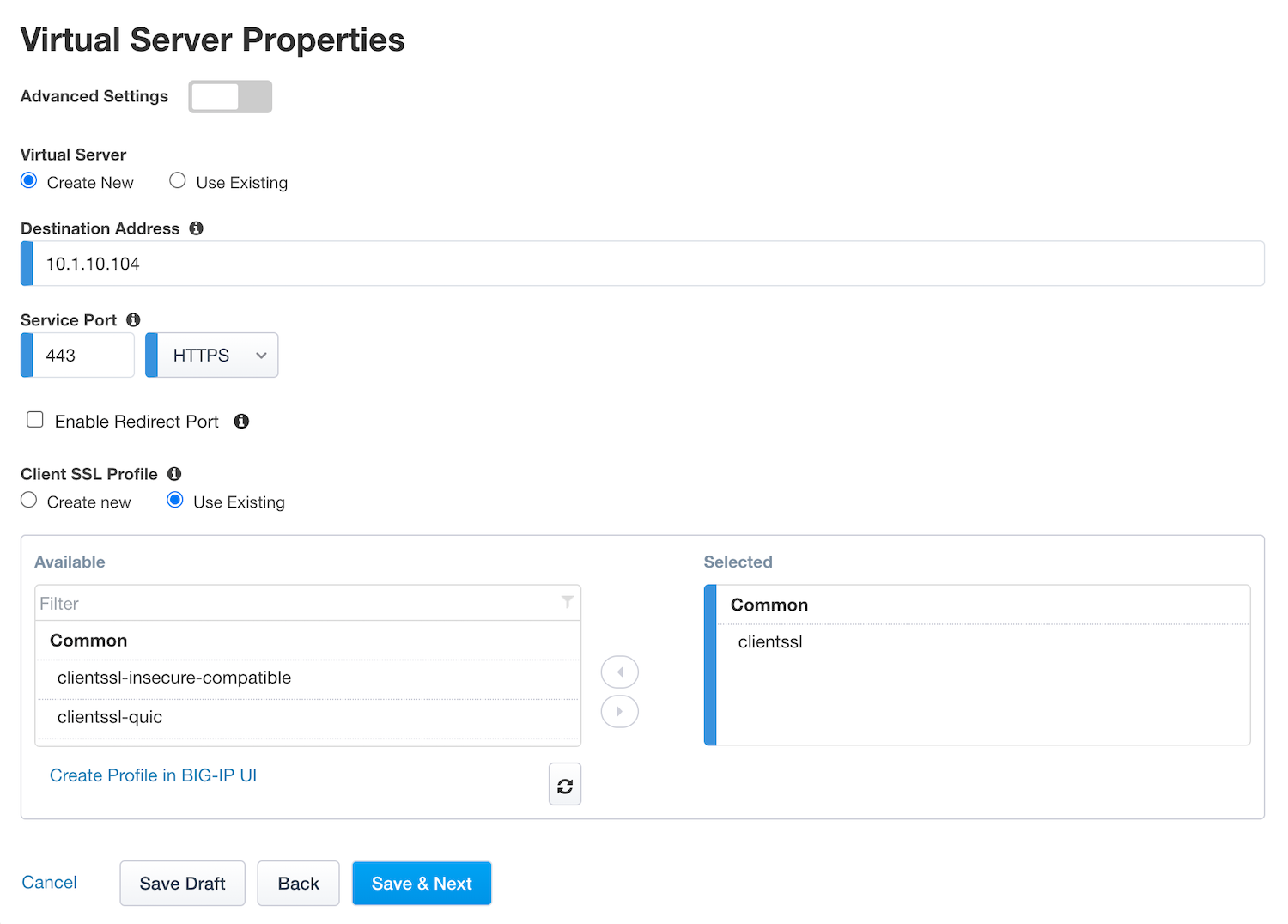1288x924 pixels.
Task: Toggle the Advanced Settings switch
Action: click(230, 96)
